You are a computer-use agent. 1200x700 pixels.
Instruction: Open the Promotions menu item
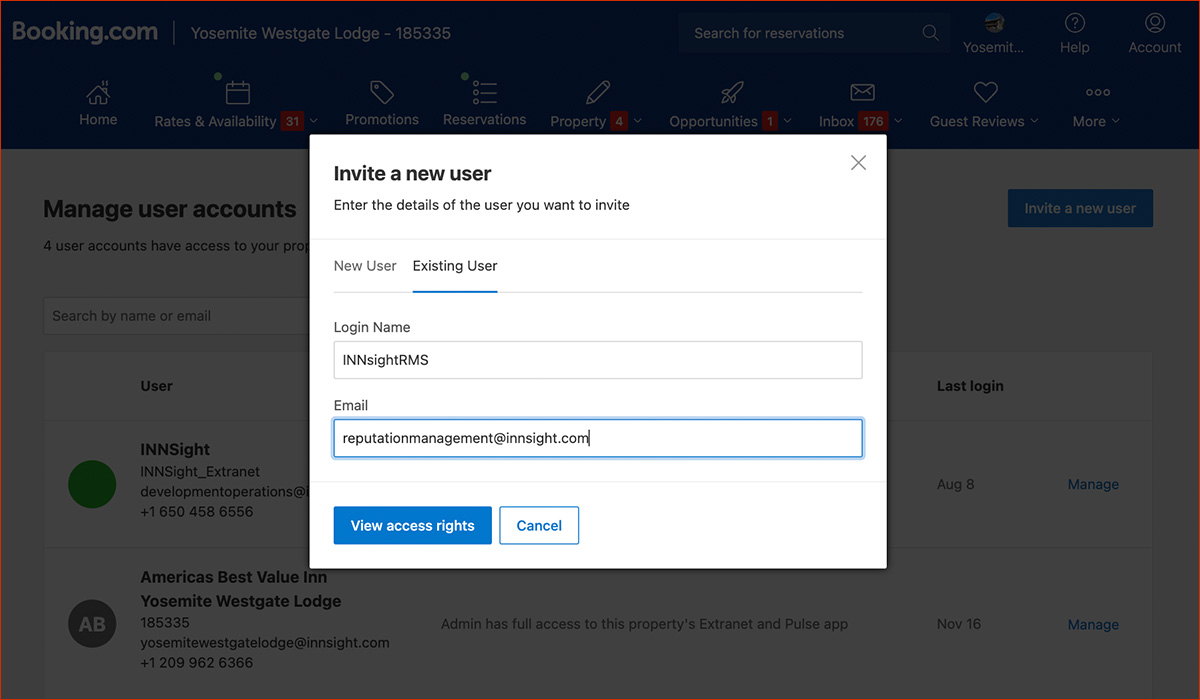(x=382, y=120)
